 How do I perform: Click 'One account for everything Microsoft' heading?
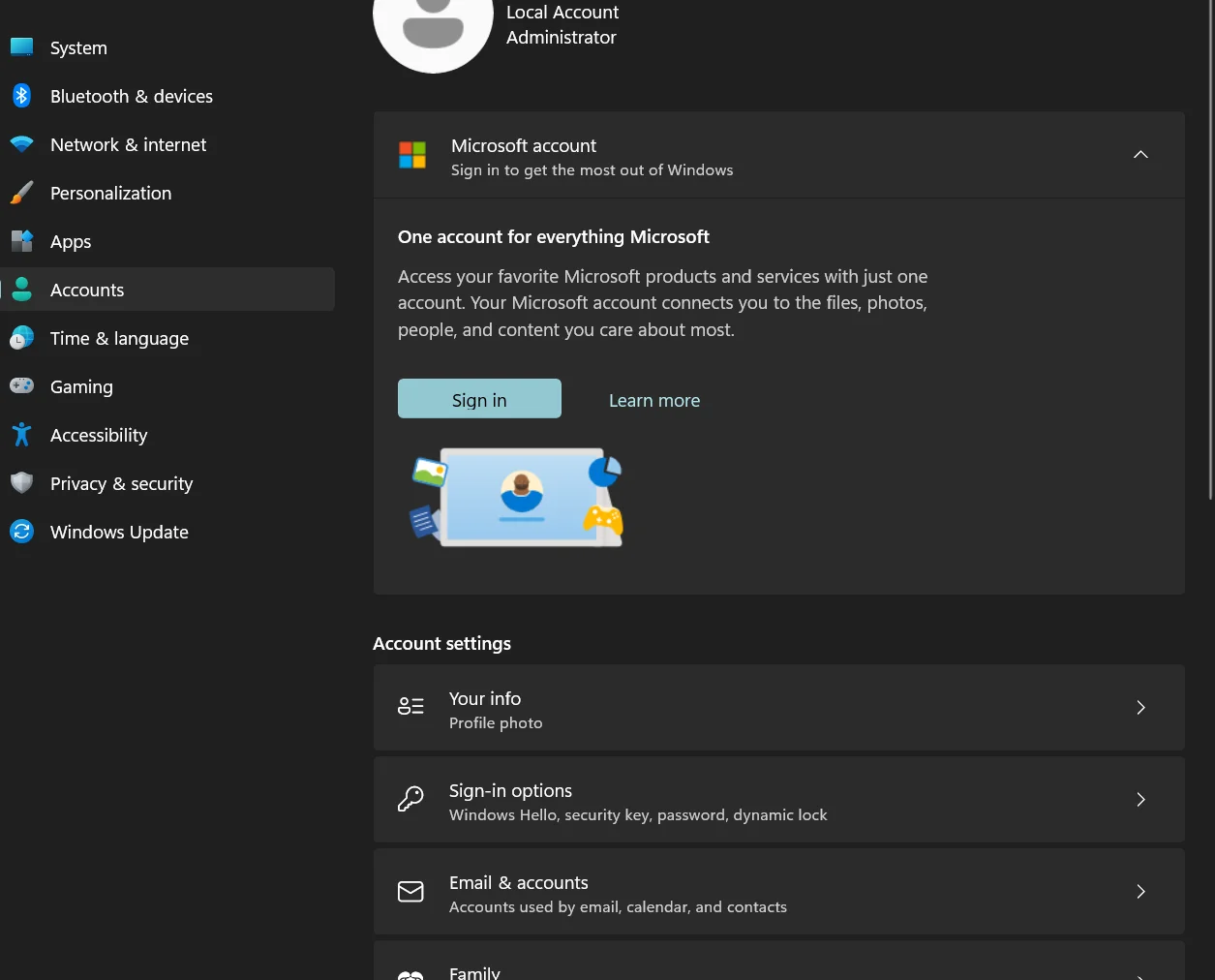click(x=554, y=236)
